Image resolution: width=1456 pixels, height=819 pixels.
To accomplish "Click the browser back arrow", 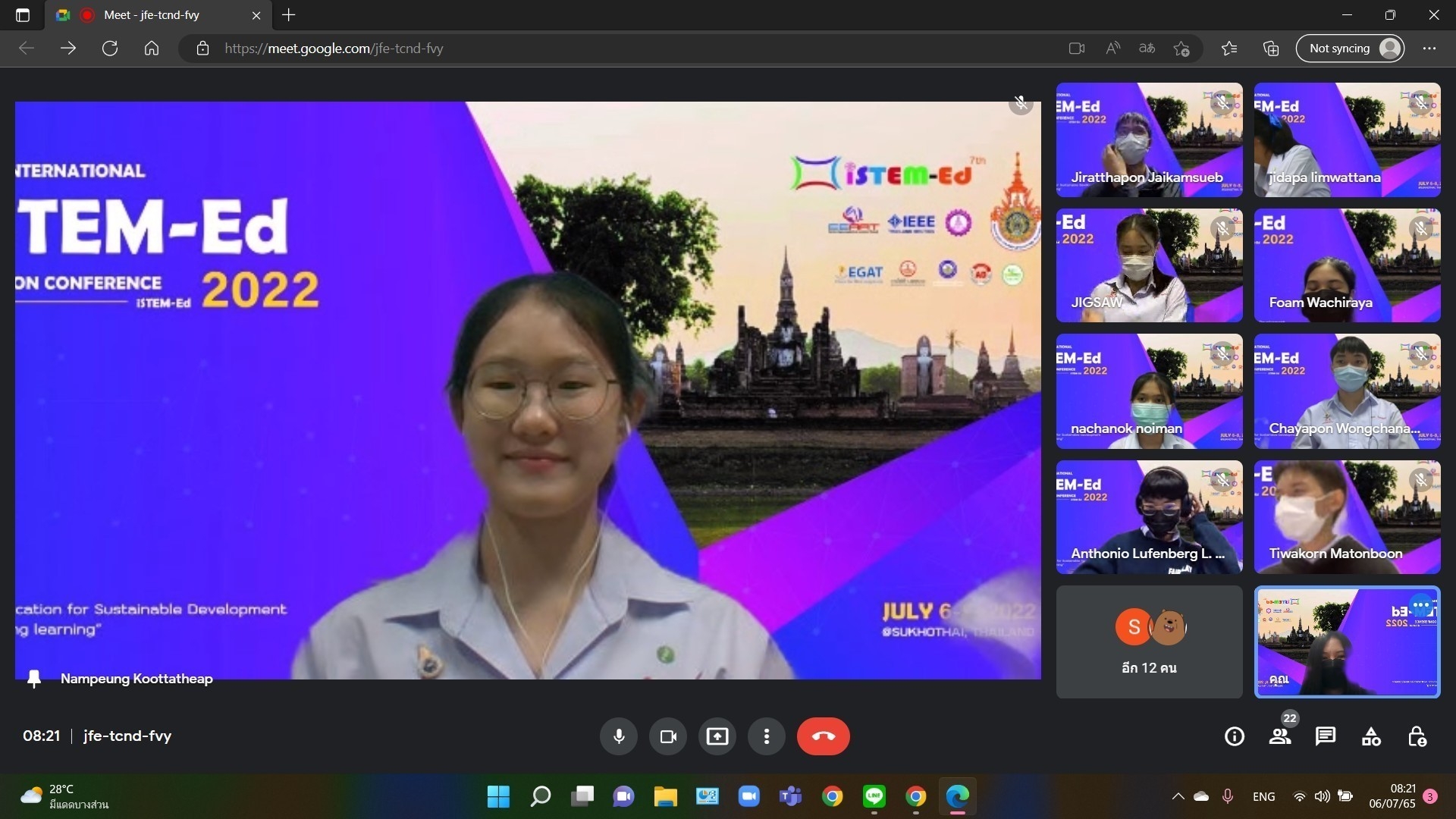I will point(27,49).
